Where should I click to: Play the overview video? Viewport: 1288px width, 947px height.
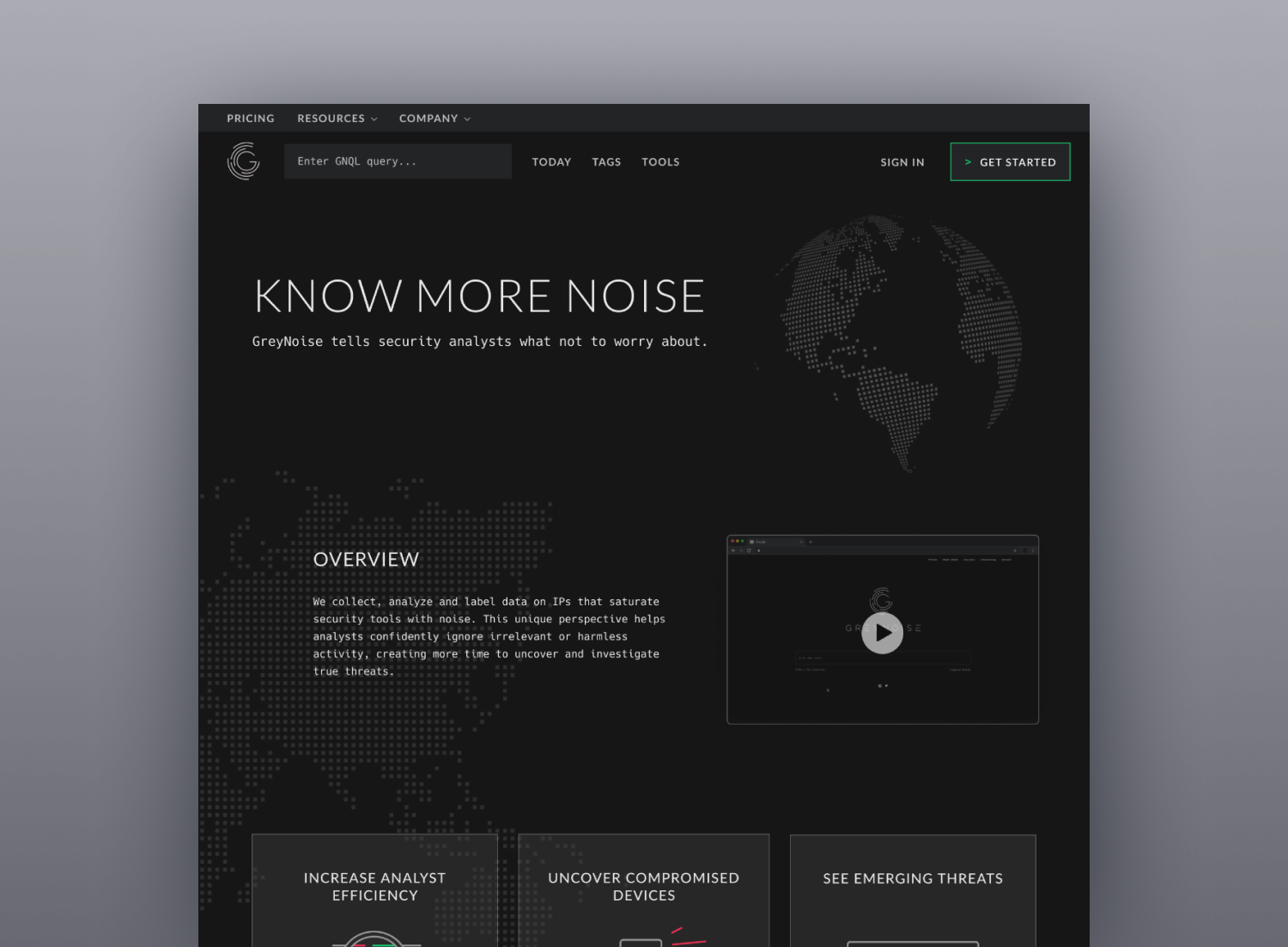[882, 633]
